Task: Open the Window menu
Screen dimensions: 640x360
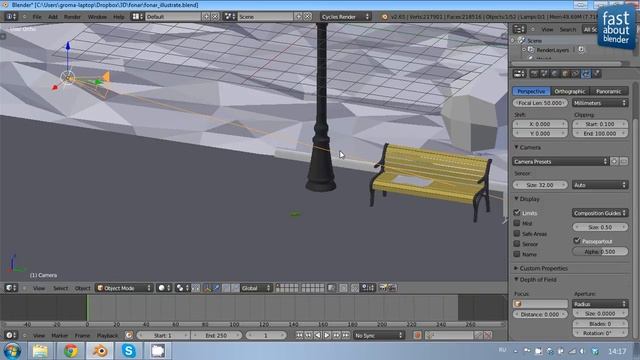Action: (x=97, y=17)
